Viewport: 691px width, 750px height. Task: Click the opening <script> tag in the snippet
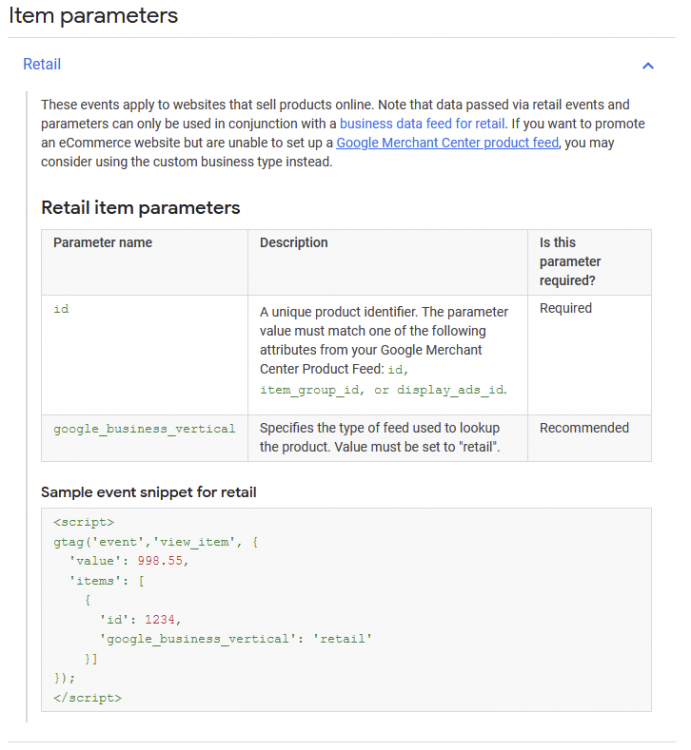tap(83, 522)
